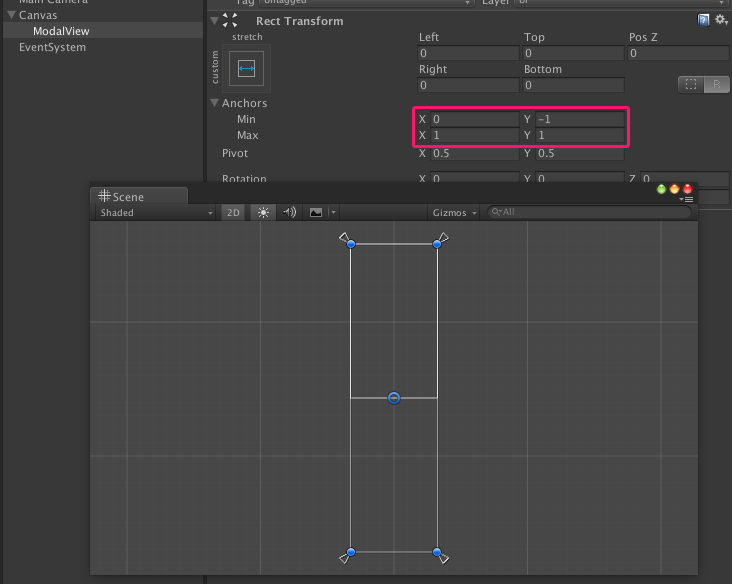Open the Rect Transform gear settings menu

tap(721, 20)
